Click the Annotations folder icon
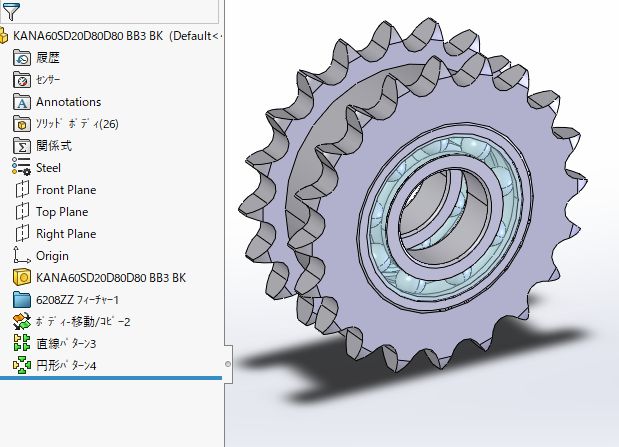The image size is (619, 447). click(x=22, y=102)
